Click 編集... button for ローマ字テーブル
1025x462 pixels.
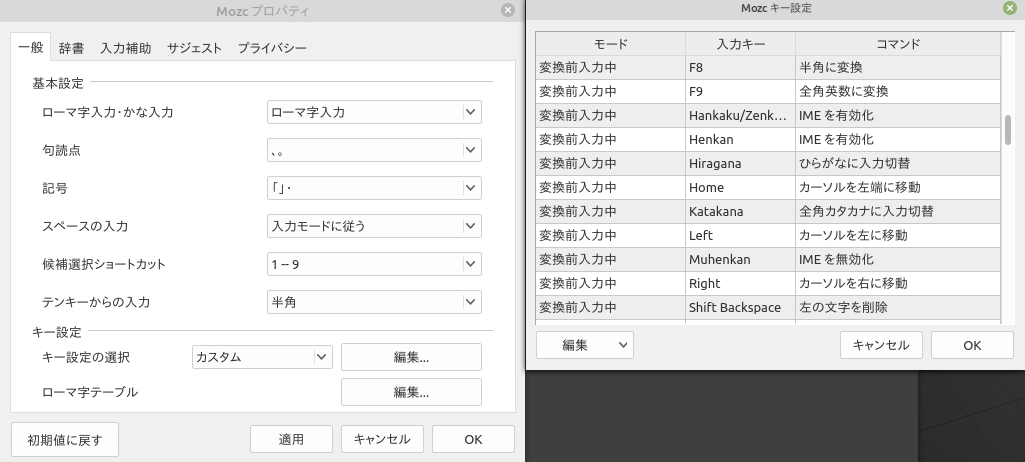point(411,392)
